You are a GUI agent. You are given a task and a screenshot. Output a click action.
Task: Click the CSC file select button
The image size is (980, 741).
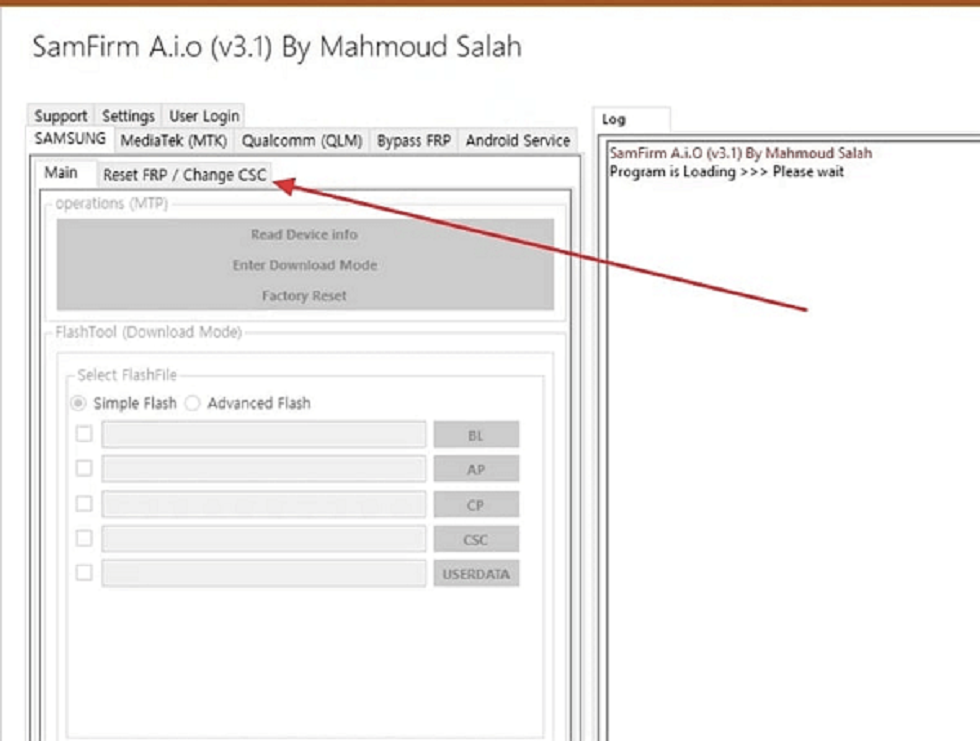coord(476,540)
